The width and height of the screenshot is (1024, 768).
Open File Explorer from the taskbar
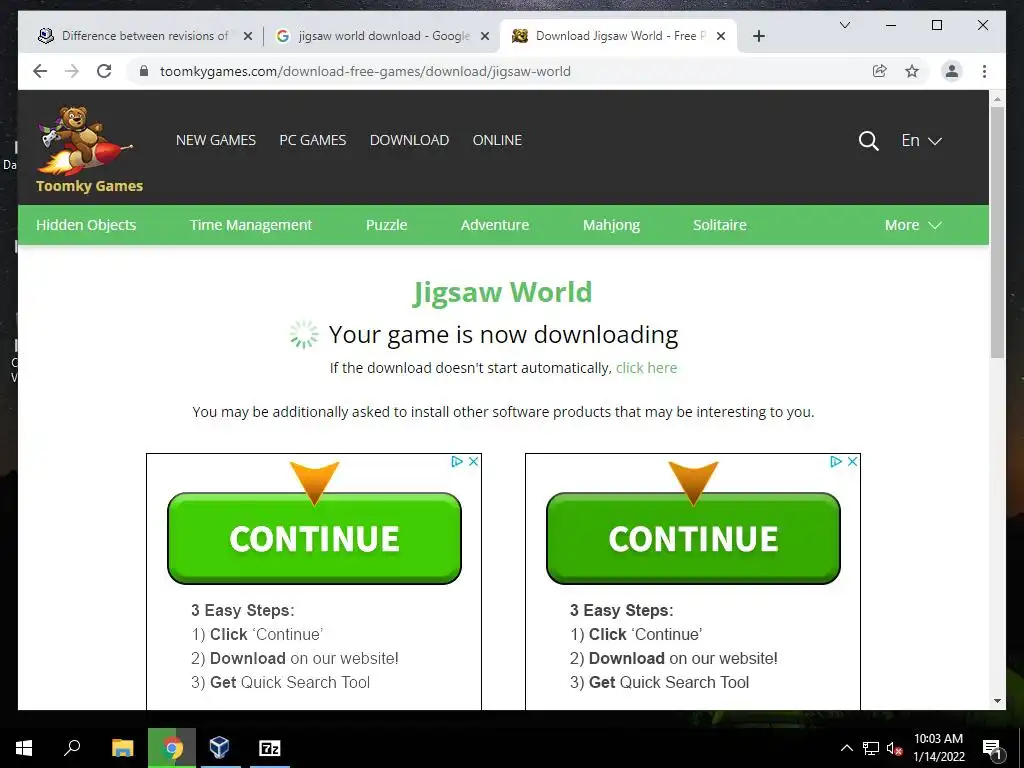click(122, 748)
